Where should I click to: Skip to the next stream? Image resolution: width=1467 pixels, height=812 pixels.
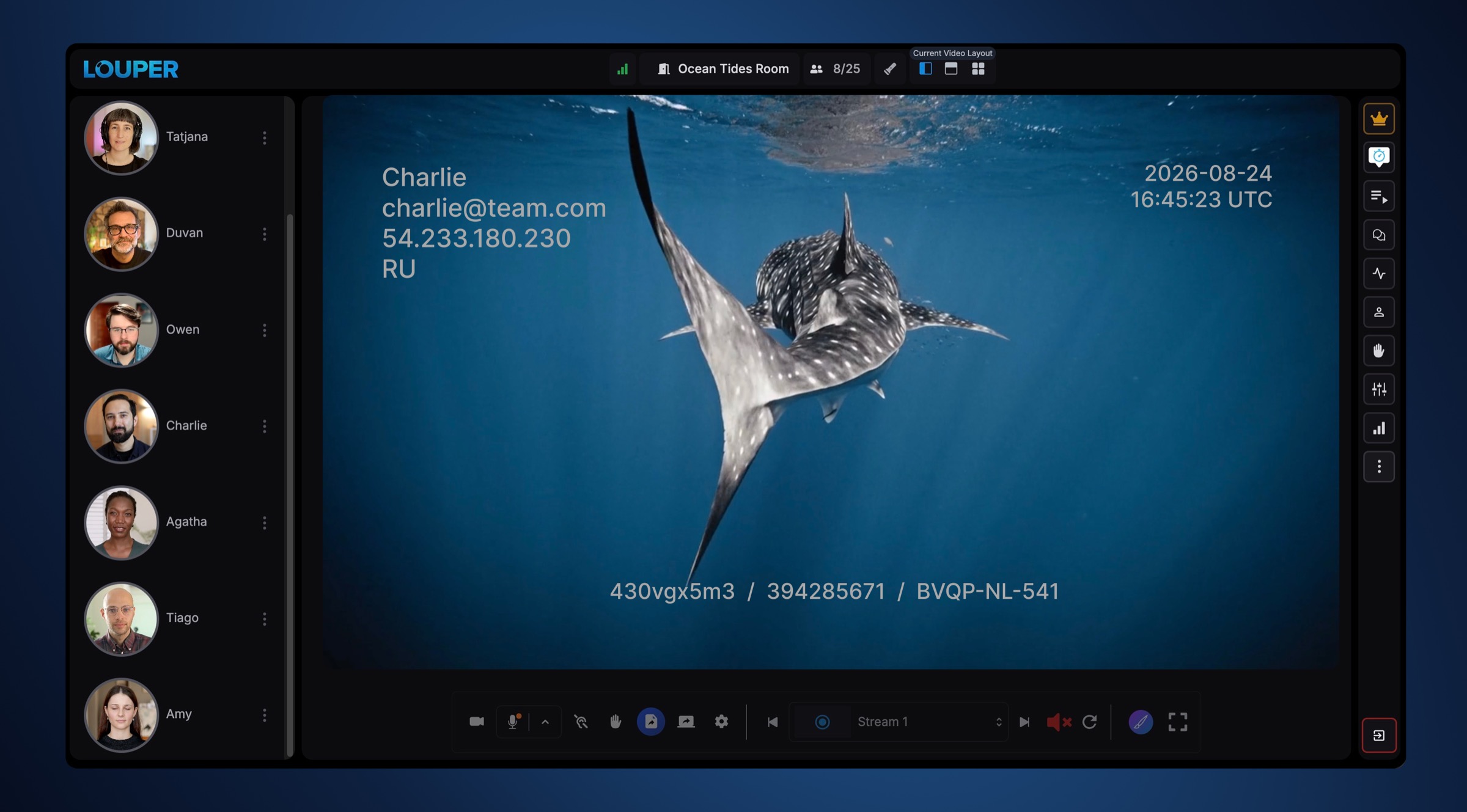tap(1024, 722)
